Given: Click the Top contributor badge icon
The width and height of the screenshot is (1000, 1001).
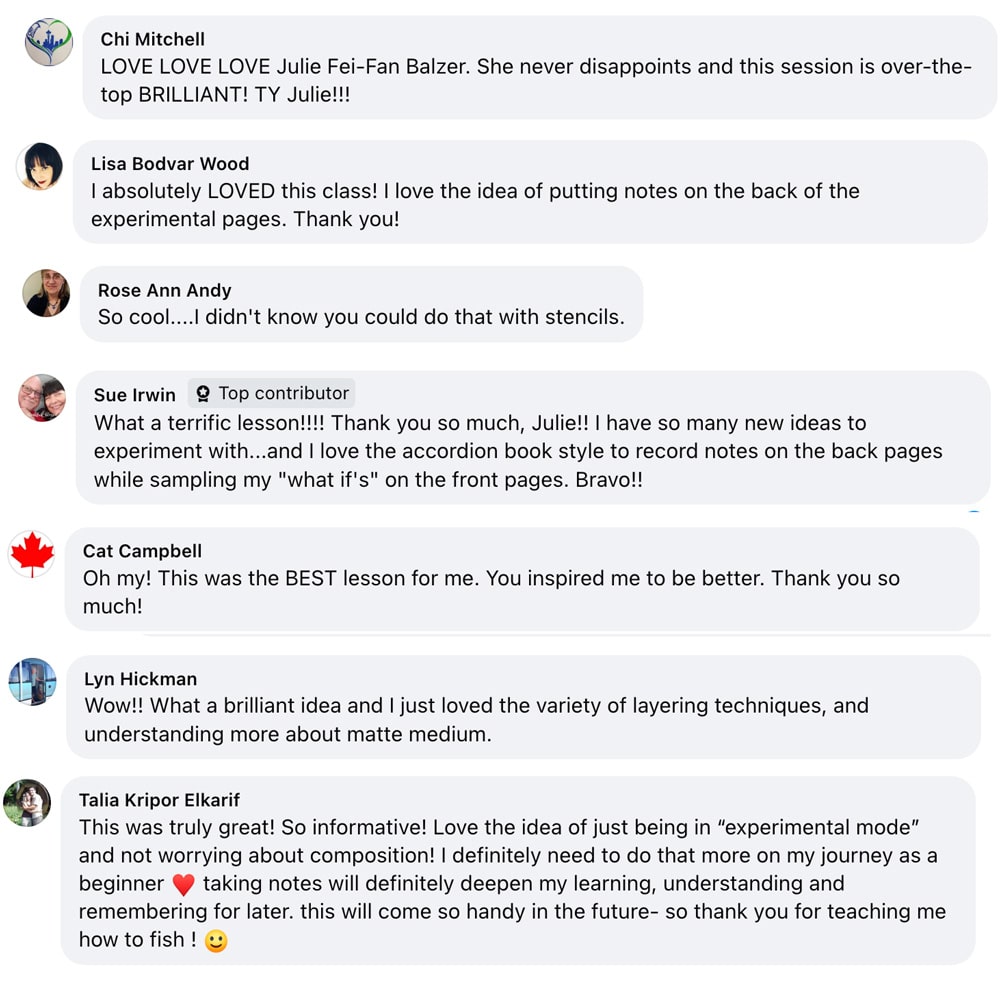Looking at the screenshot, I should click(x=203, y=393).
